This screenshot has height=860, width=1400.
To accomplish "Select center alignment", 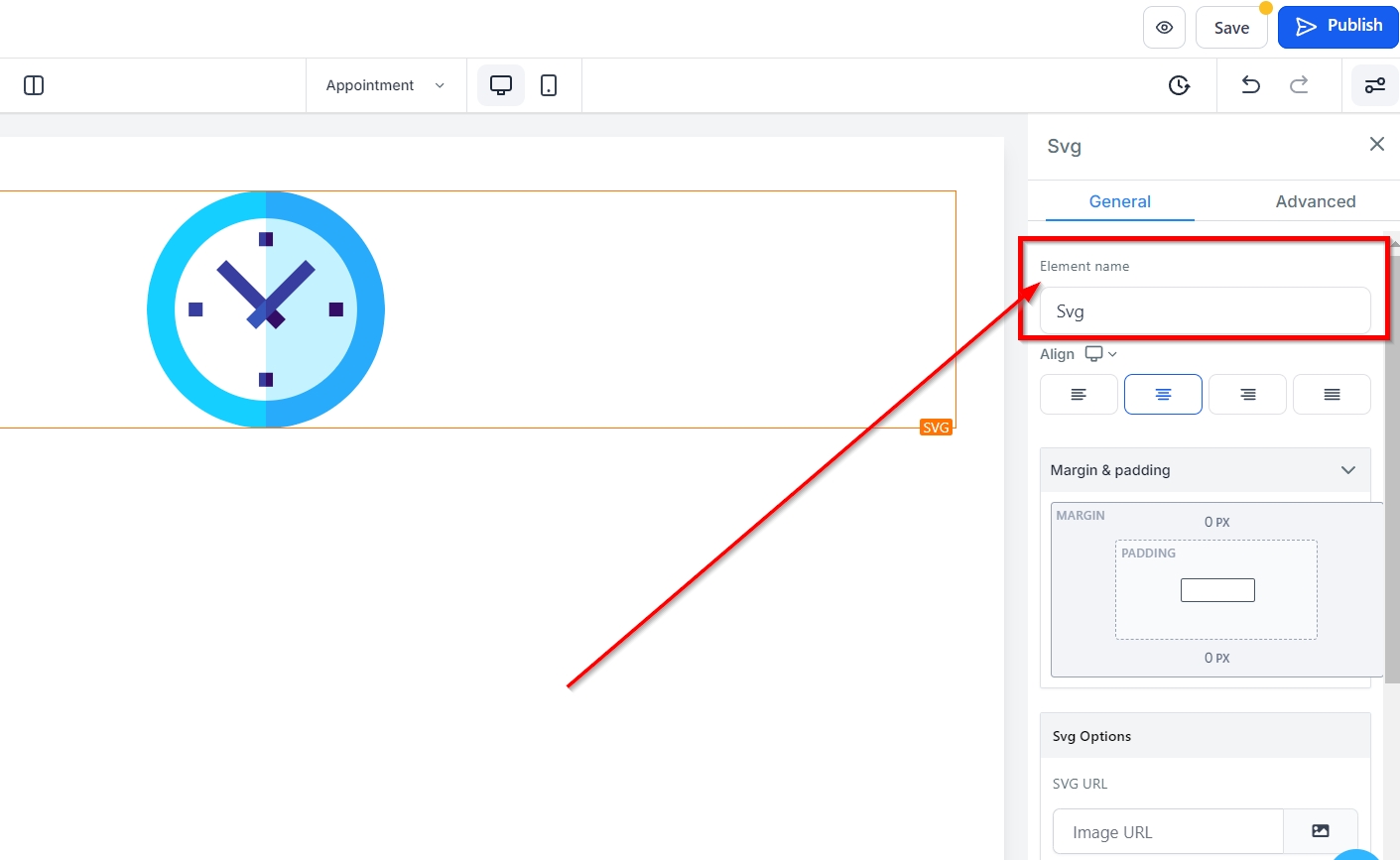I will click(x=1163, y=394).
